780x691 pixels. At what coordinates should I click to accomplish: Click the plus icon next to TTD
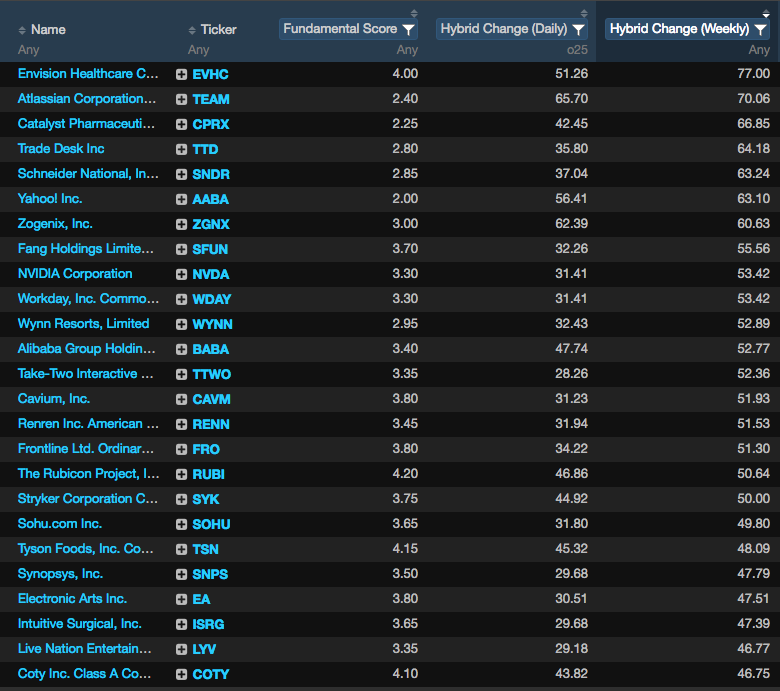[182, 149]
